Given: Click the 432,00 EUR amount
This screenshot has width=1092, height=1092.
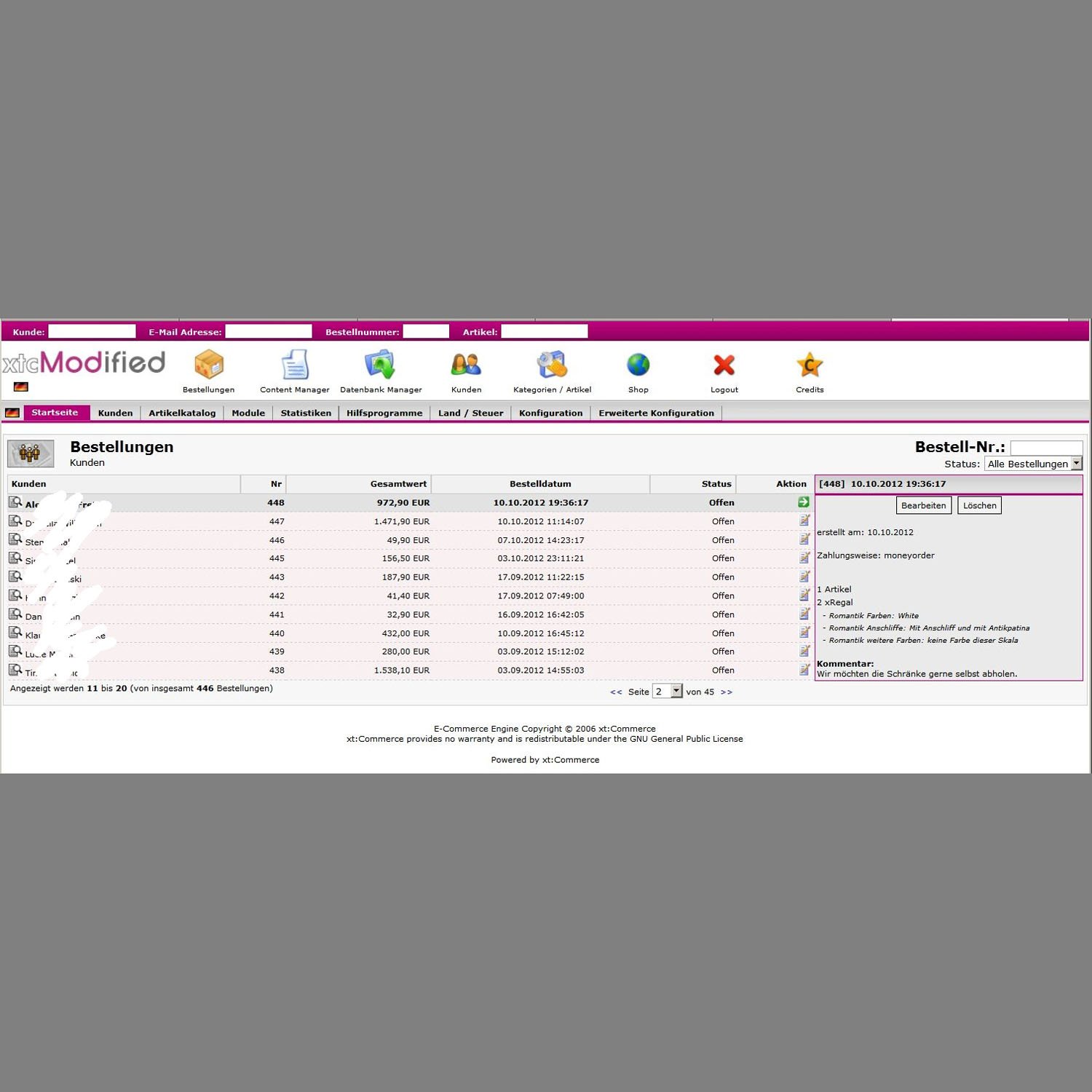Looking at the screenshot, I should [405, 633].
